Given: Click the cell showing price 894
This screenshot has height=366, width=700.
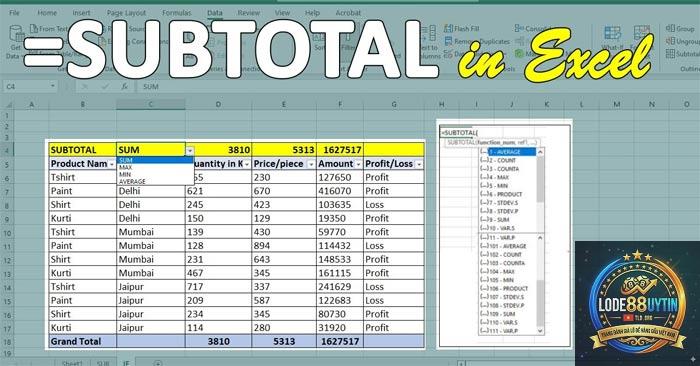Looking at the screenshot, I should pos(284,246).
